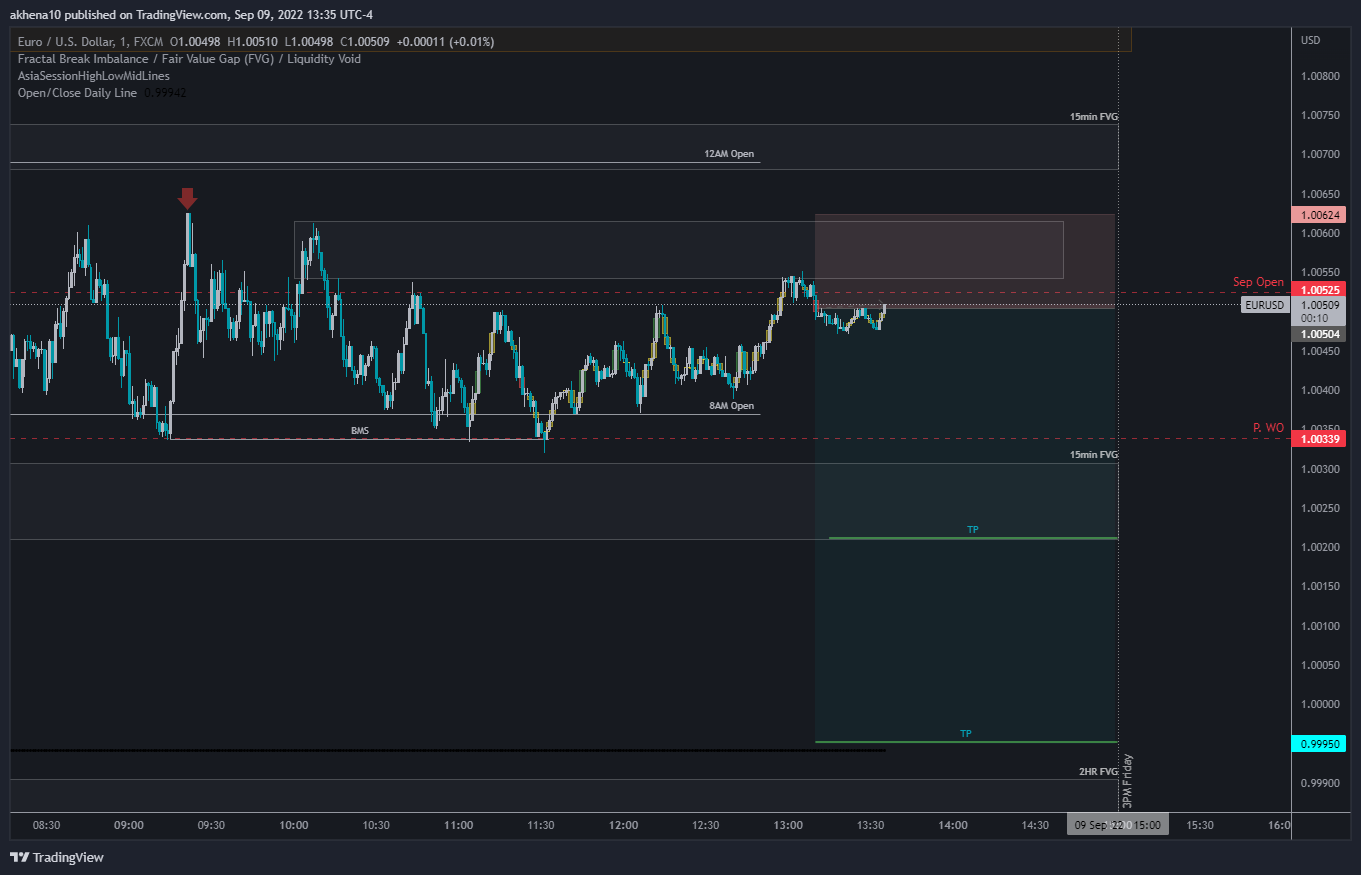Select the red down-arrow marker on the chart
Screen dimensions: 1361x875
[x=187, y=198]
